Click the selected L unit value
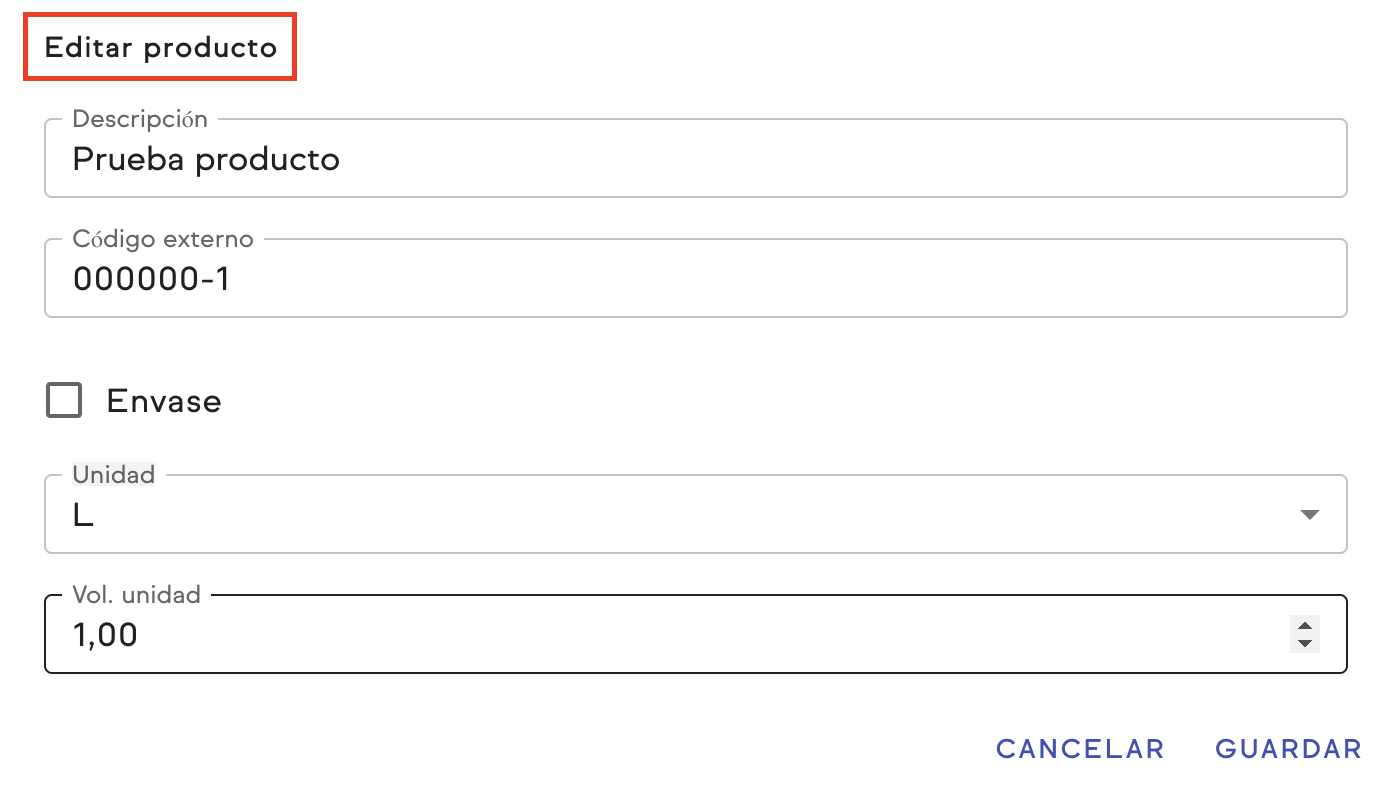Image resolution: width=1392 pixels, height=794 pixels. pos(83,516)
